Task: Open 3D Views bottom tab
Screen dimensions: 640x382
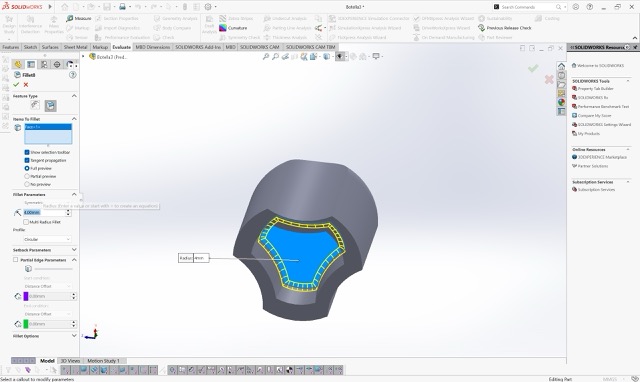Action: (x=70, y=361)
